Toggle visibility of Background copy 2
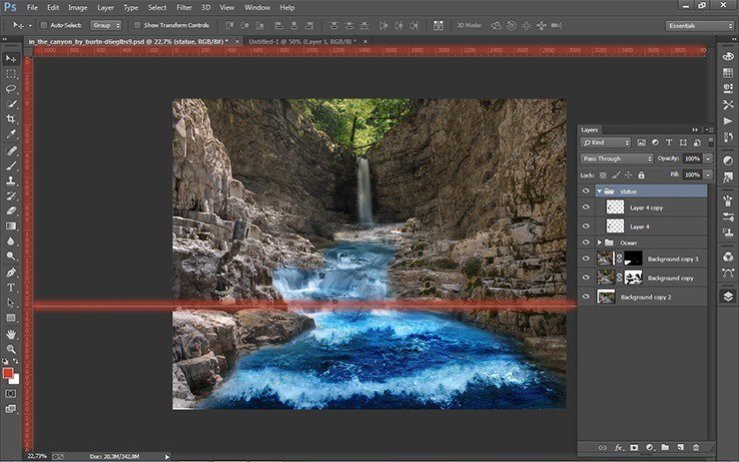 586,297
